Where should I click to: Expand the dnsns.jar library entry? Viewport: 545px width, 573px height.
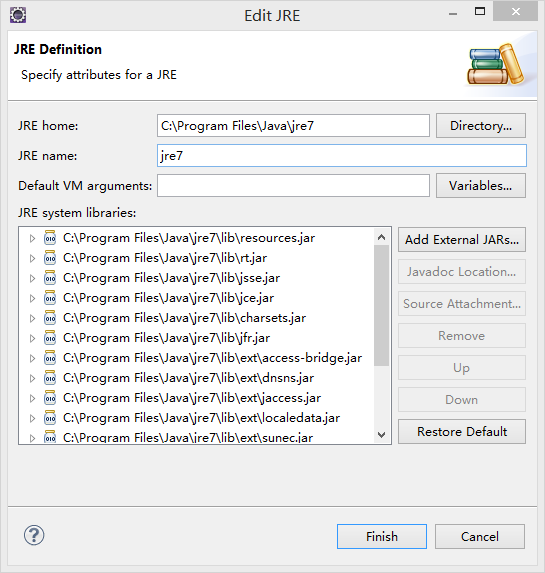pyautogui.click(x=32, y=379)
